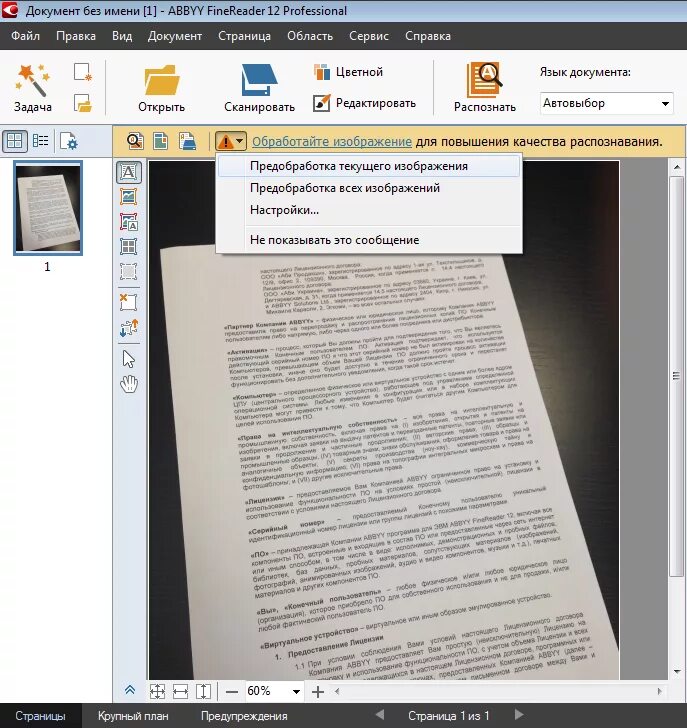Select page 1 thumbnail

48,208
